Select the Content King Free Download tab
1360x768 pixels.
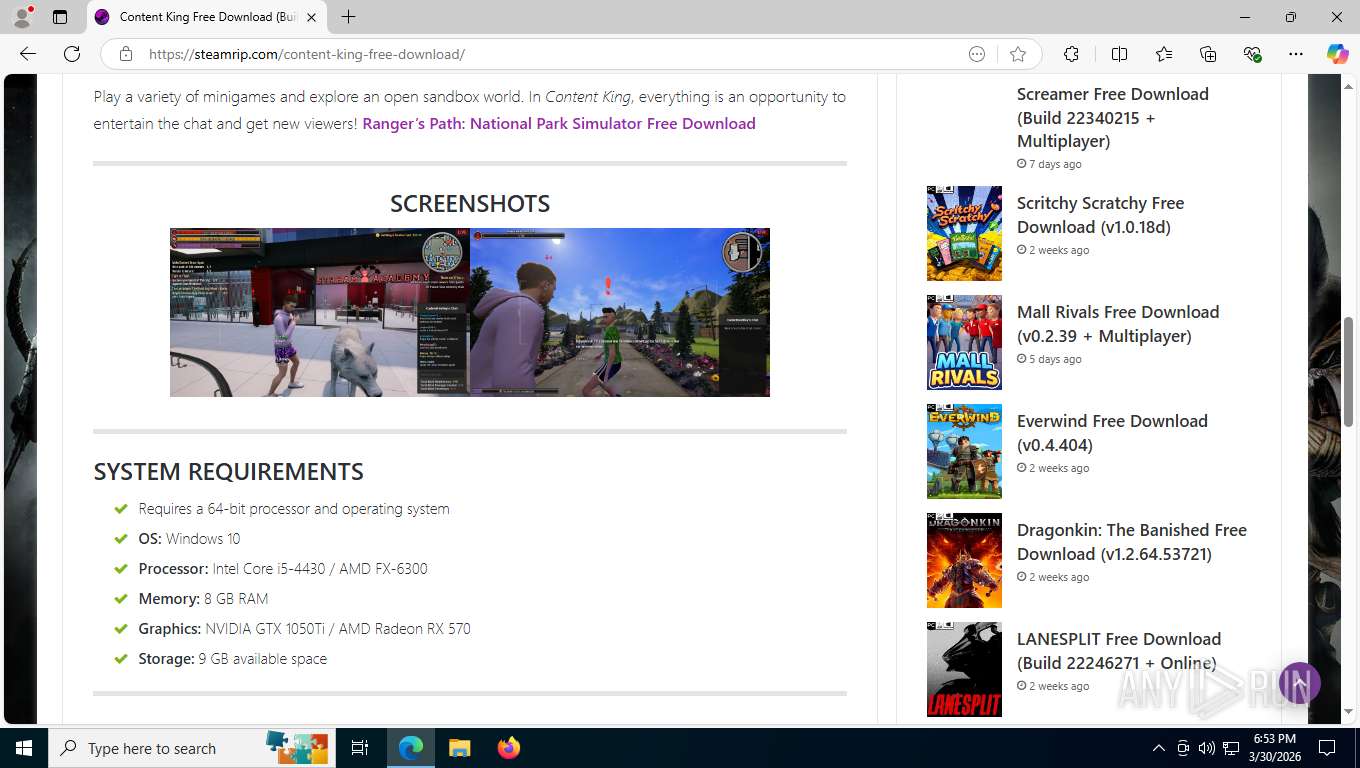tap(205, 17)
